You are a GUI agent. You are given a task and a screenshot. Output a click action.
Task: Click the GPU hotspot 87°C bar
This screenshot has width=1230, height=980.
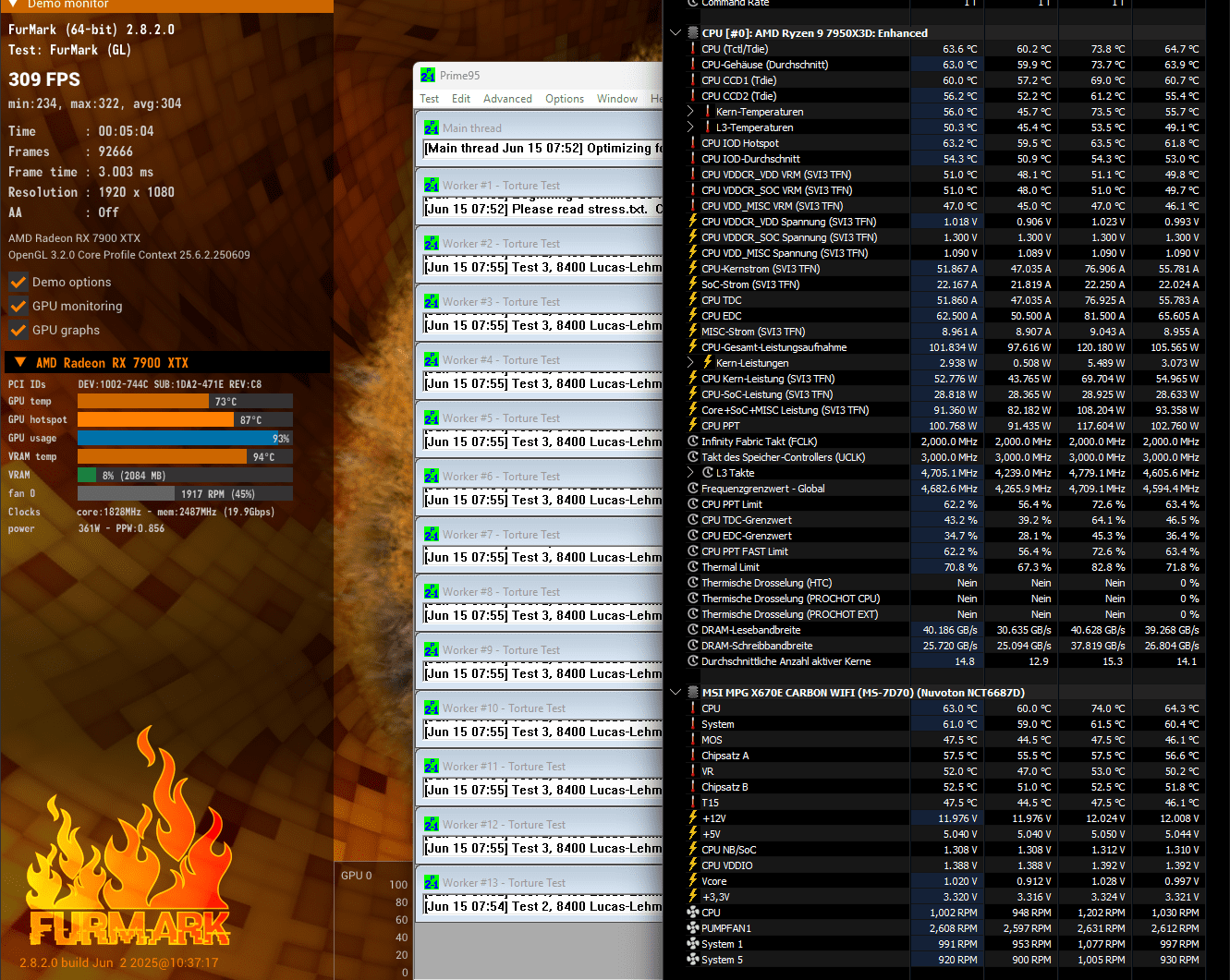[x=185, y=419]
